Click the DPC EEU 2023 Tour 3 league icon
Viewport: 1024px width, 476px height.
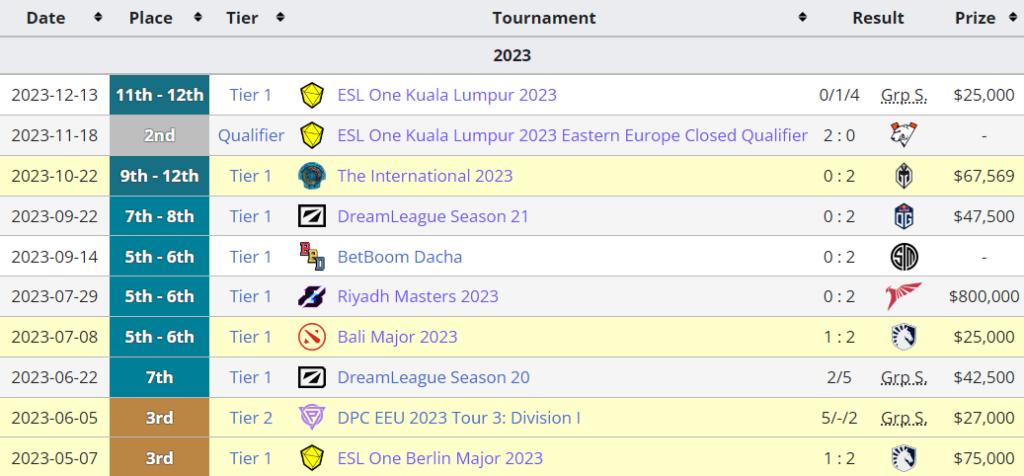point(312,417)
